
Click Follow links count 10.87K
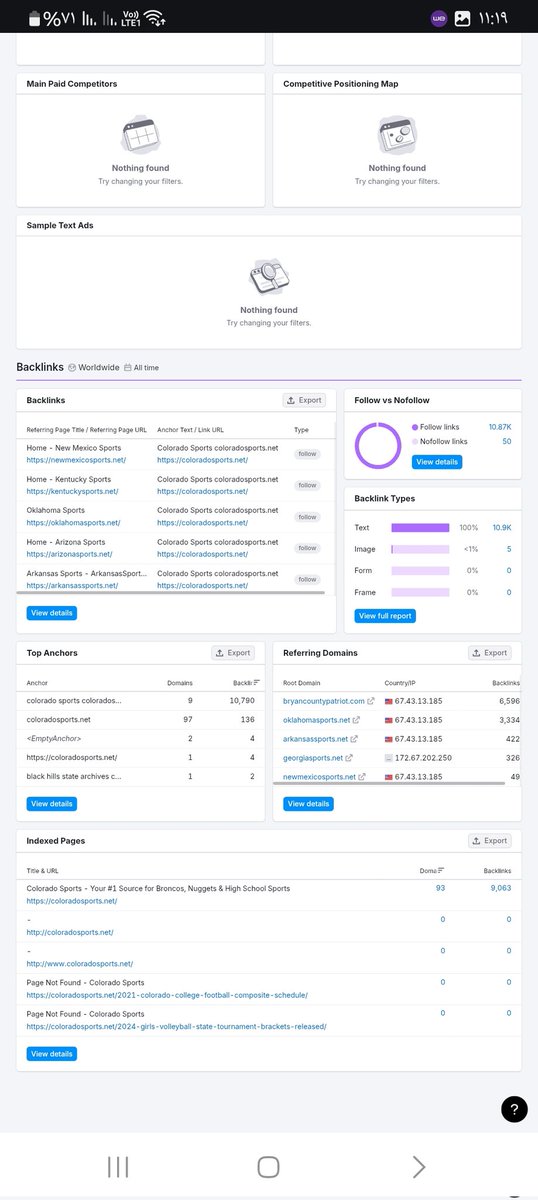click(x=499, y=427)
